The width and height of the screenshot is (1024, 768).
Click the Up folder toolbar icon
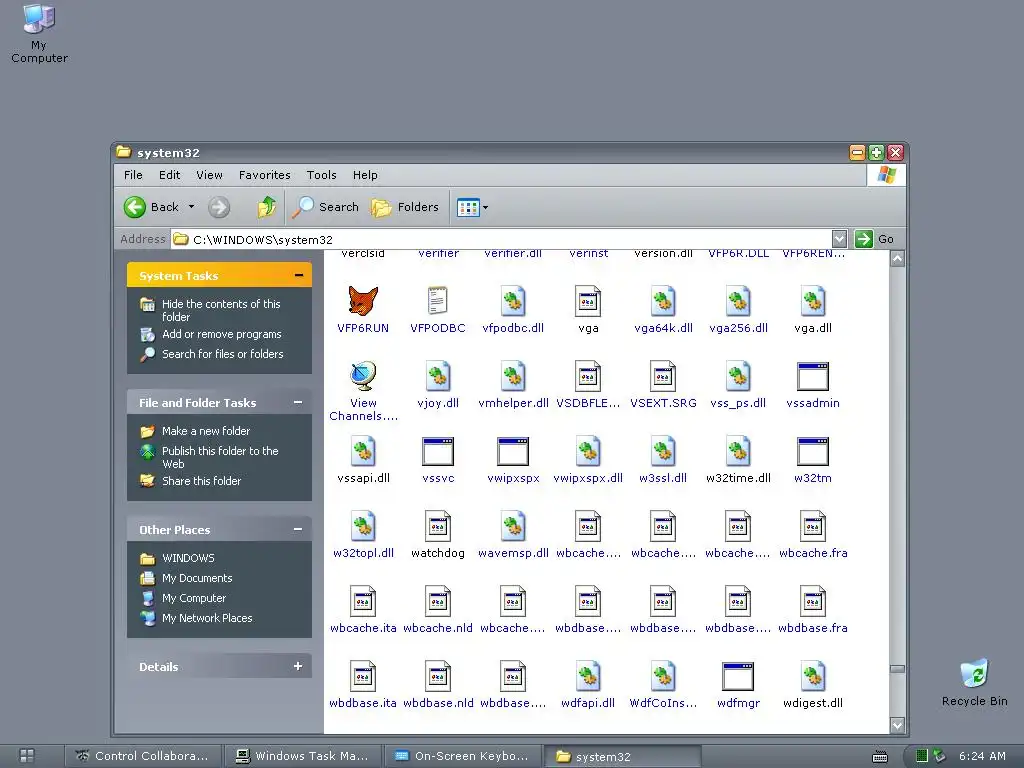tap(266, 207)
